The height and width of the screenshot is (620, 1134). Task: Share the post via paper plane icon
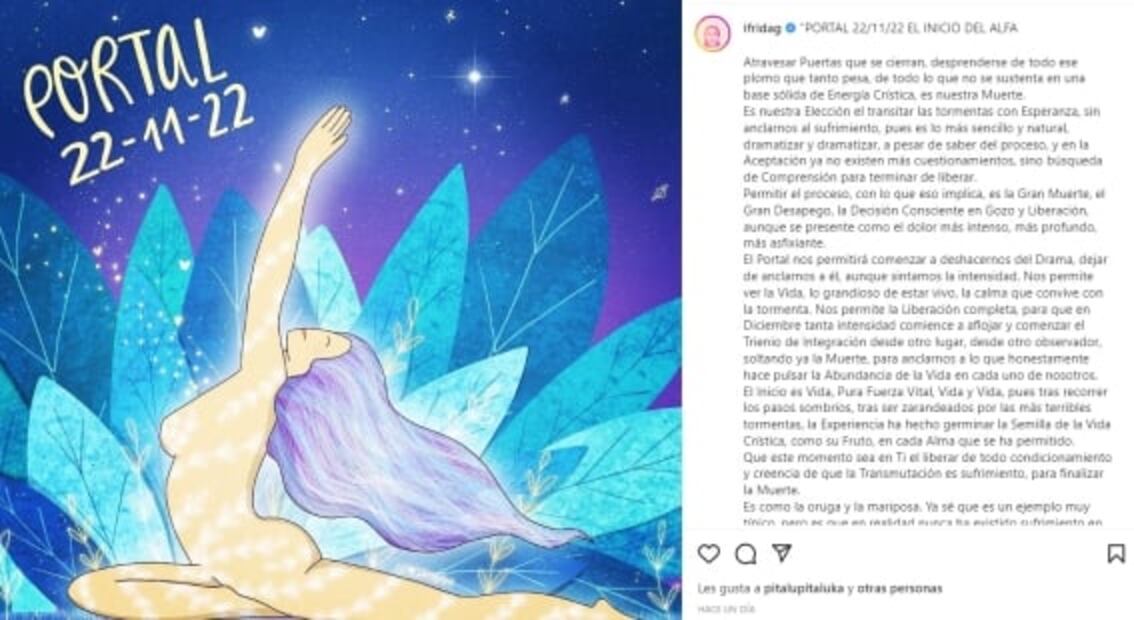782,553
